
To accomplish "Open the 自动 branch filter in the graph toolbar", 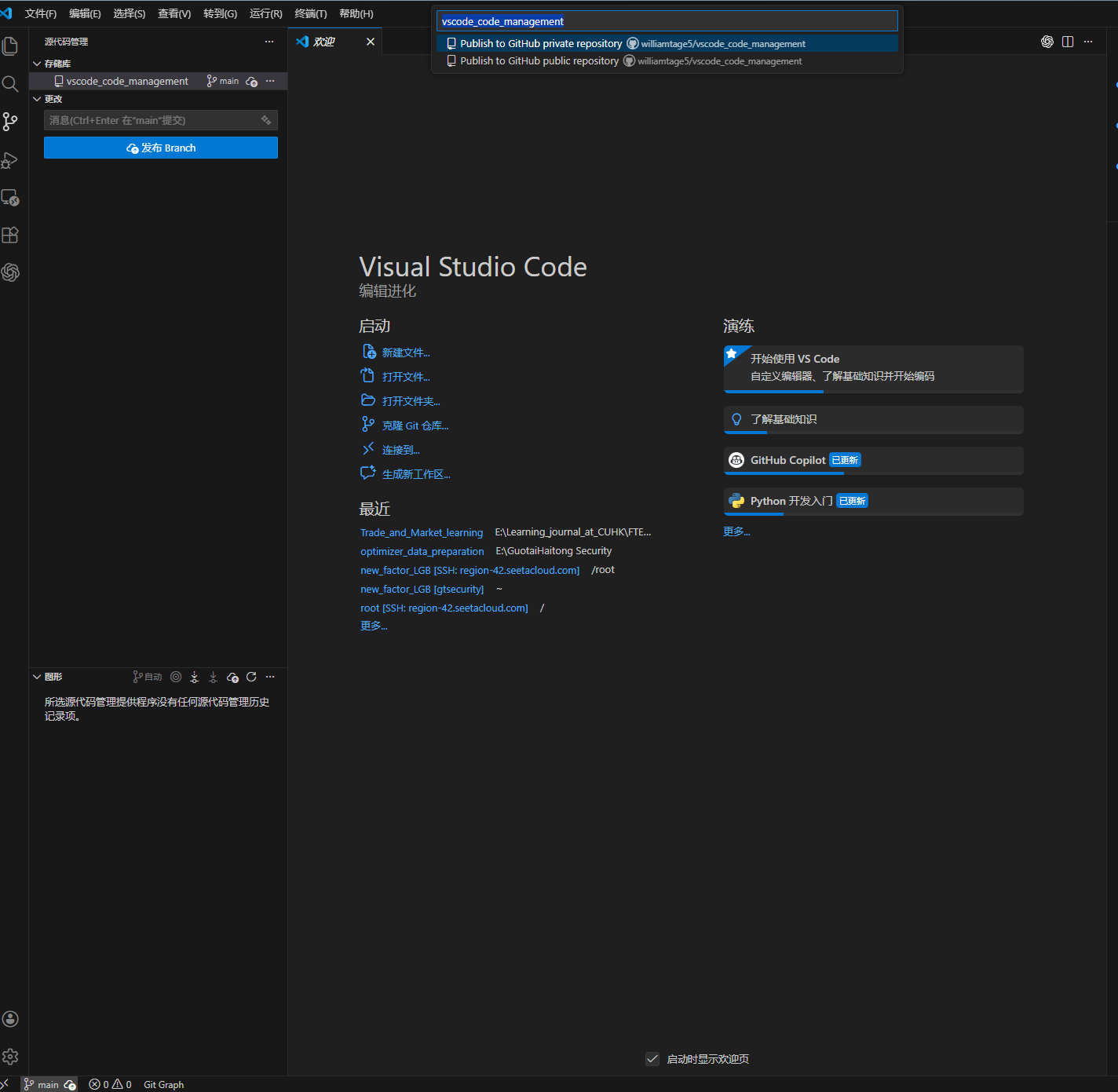I will [x=148, y=677].
